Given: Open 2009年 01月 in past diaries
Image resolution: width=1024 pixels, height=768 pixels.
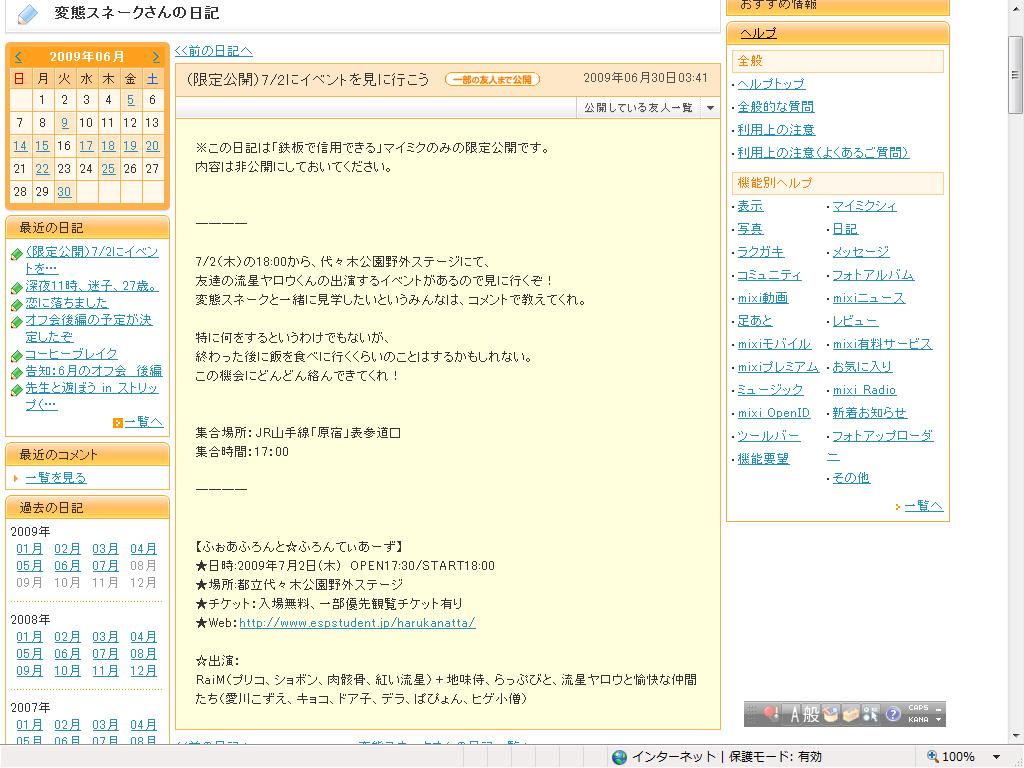Looking at the screenshot, I should [29, 549].
